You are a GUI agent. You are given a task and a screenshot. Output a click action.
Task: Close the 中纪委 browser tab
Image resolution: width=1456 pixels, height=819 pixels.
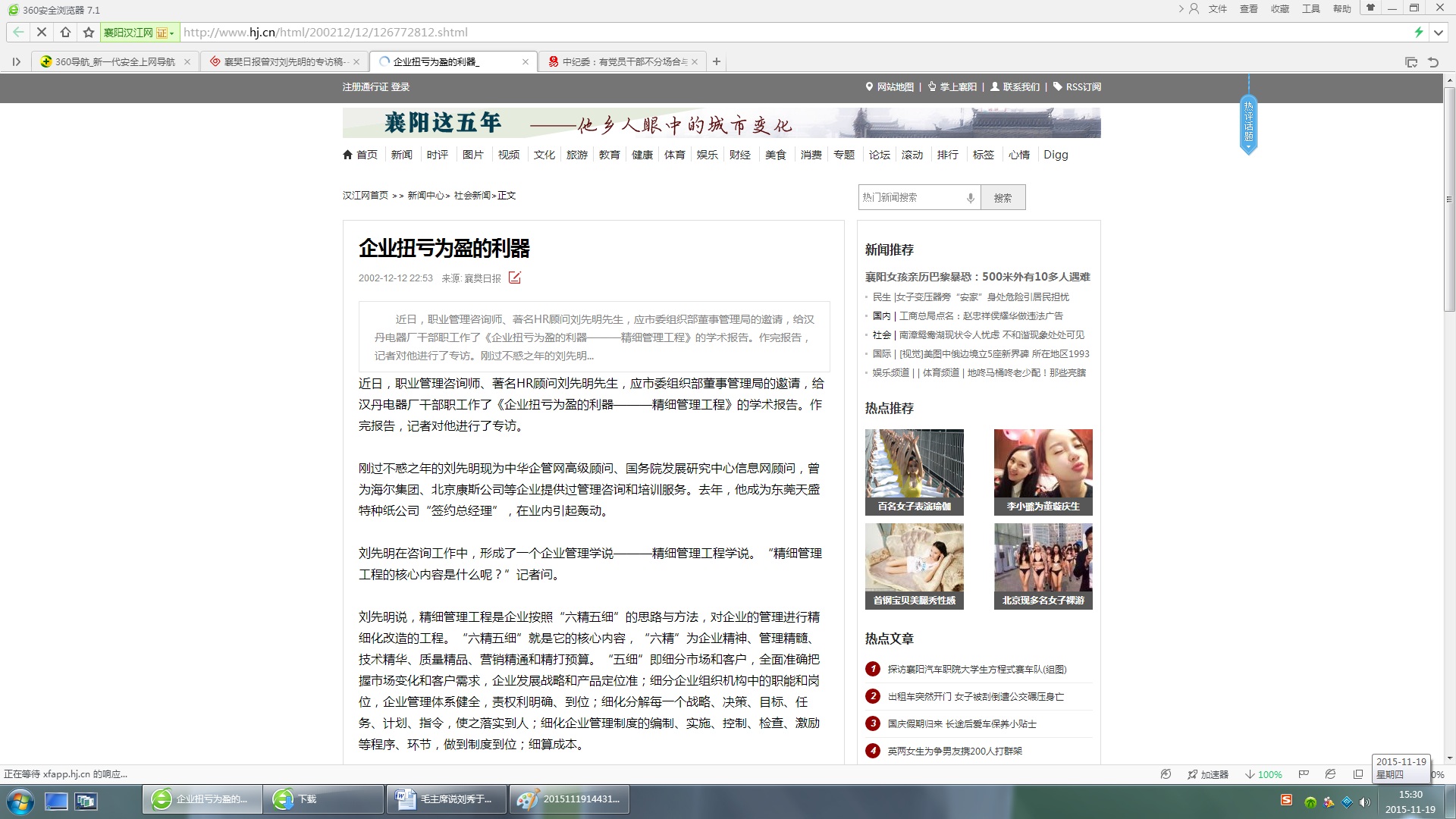[x=695, y=61]
